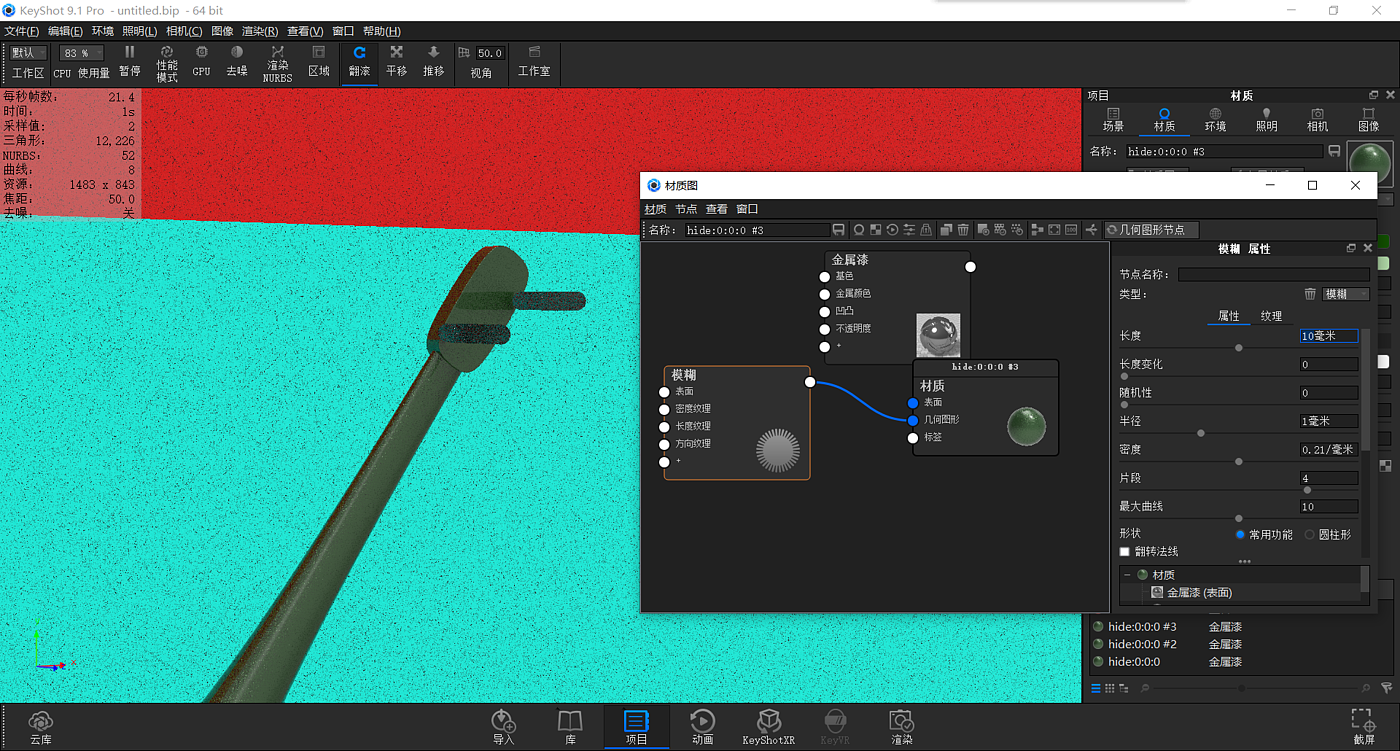Select the 推移 dolly camera tool

pyautogui.click(x=433, y=61)
